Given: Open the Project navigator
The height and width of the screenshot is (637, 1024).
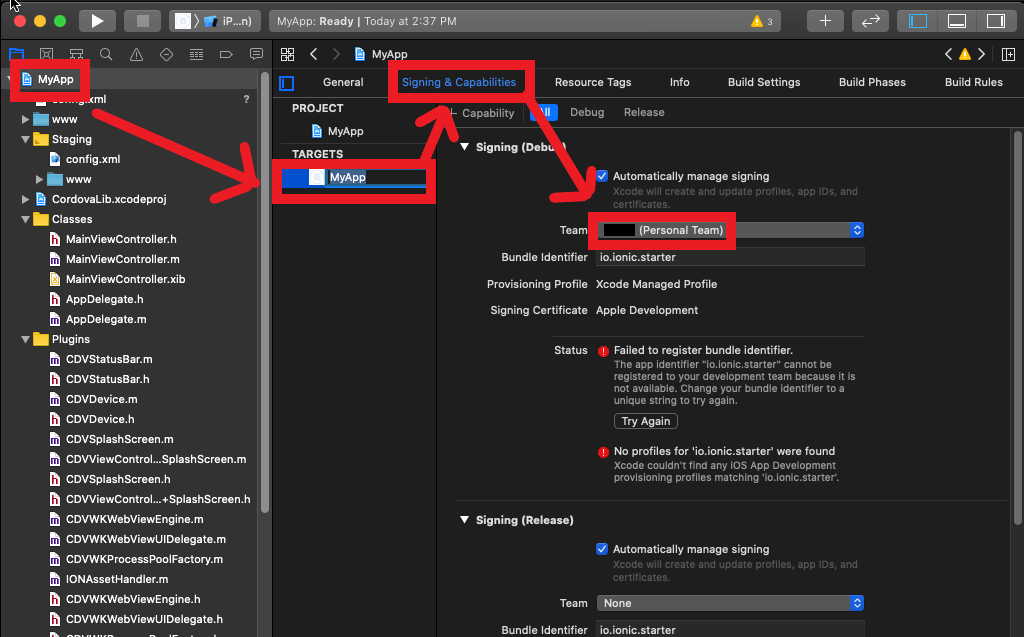Looking at the screenshot, I should coord(16,54).
